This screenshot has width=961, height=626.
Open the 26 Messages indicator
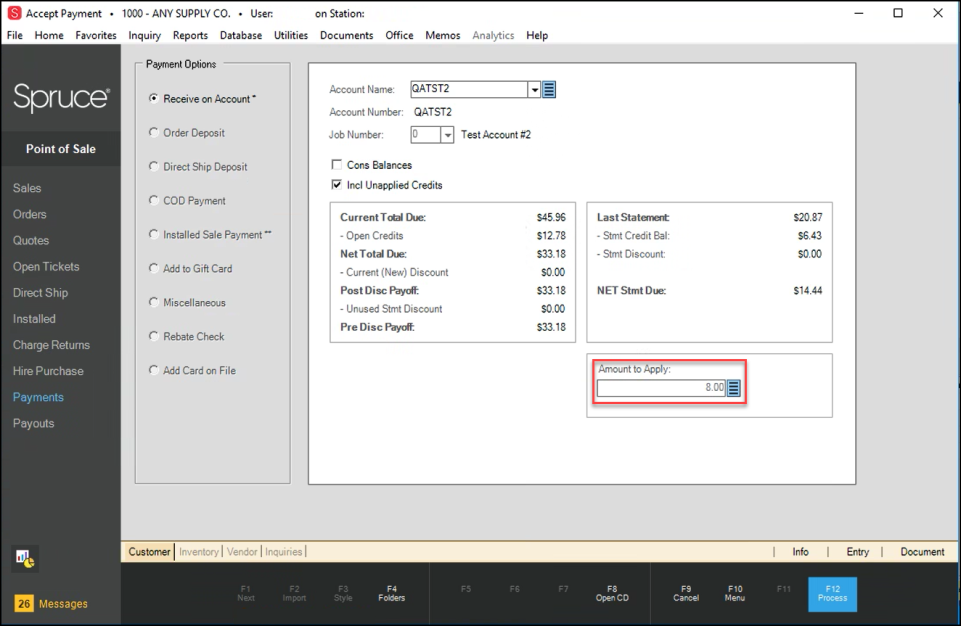(x=51, y=603)
